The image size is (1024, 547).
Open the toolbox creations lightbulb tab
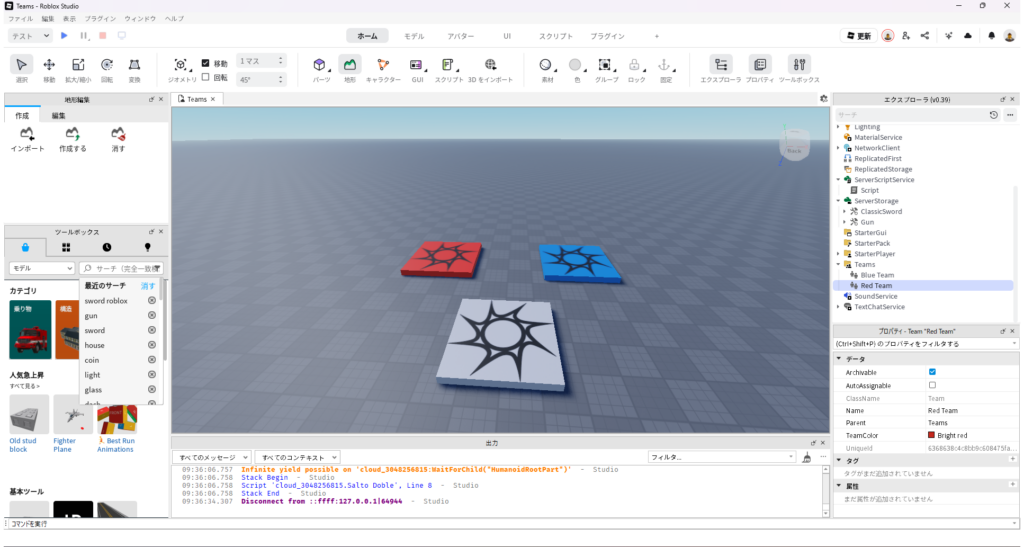(x=147, y=247)
